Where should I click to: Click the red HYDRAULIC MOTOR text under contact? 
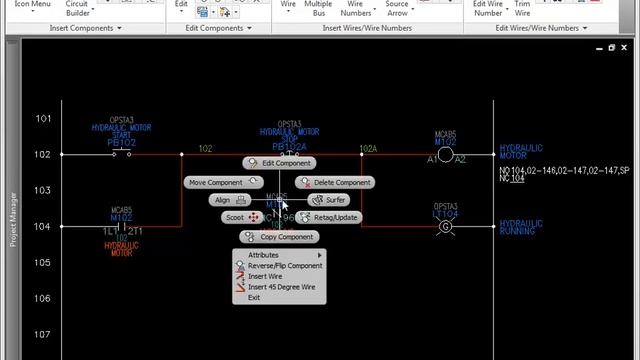(x=121, y=249)
